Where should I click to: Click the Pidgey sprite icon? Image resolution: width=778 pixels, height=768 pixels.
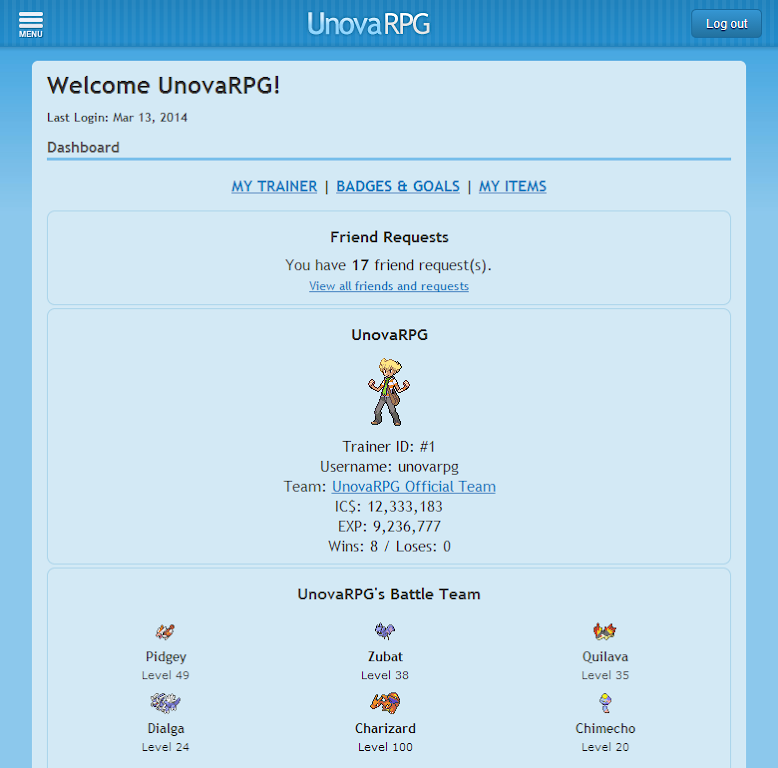[165, 632]
